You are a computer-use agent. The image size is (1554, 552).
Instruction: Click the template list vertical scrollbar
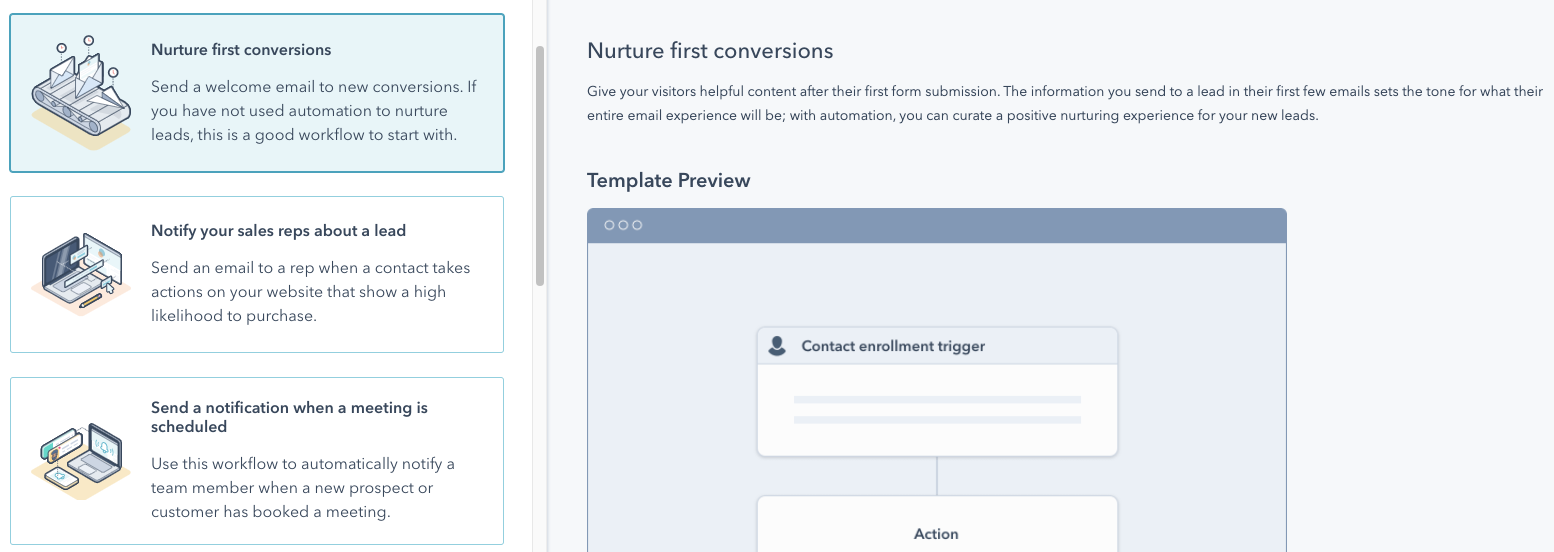point(540,166)
